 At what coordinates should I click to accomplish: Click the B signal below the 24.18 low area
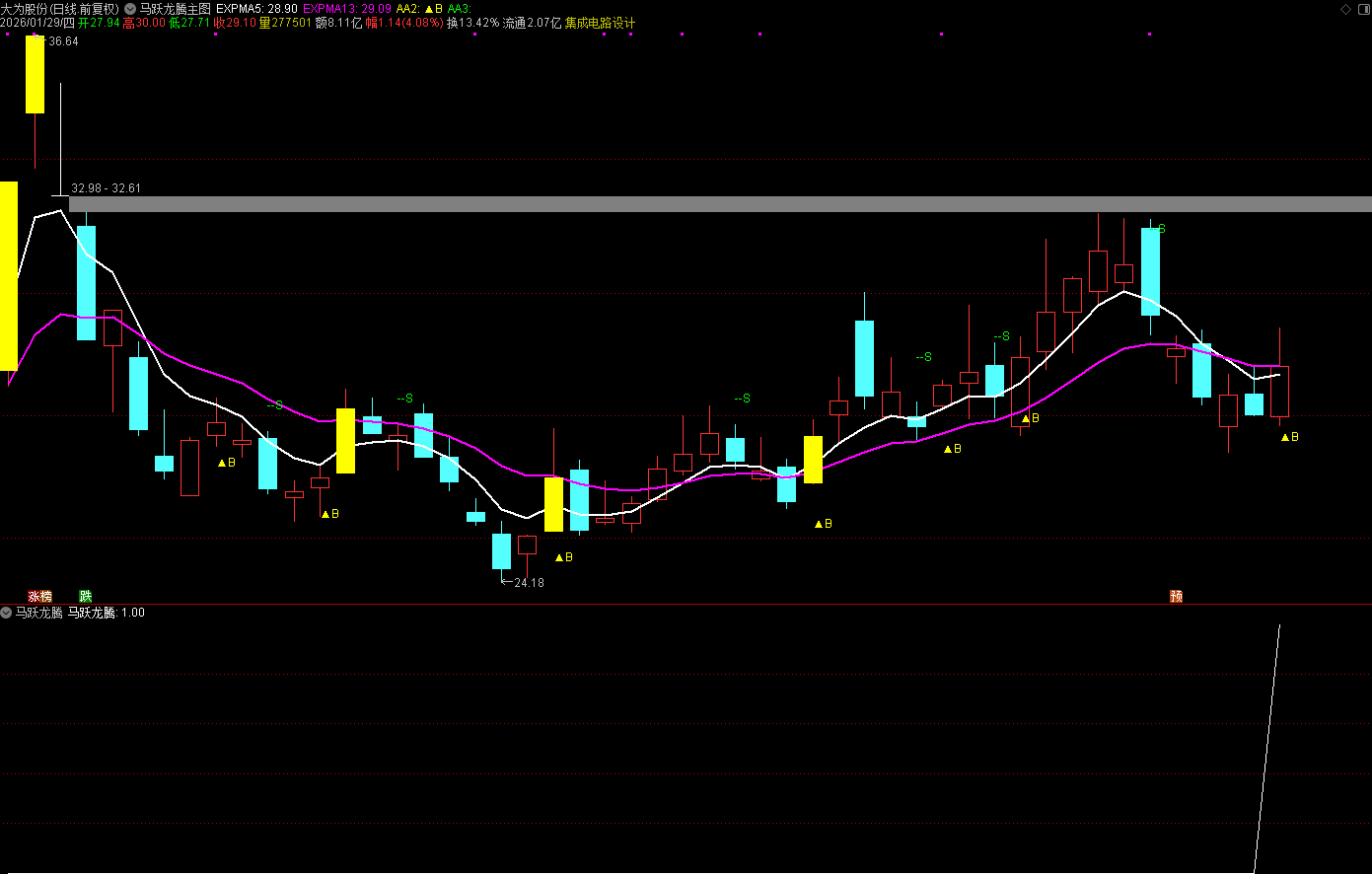coord(564,557)
